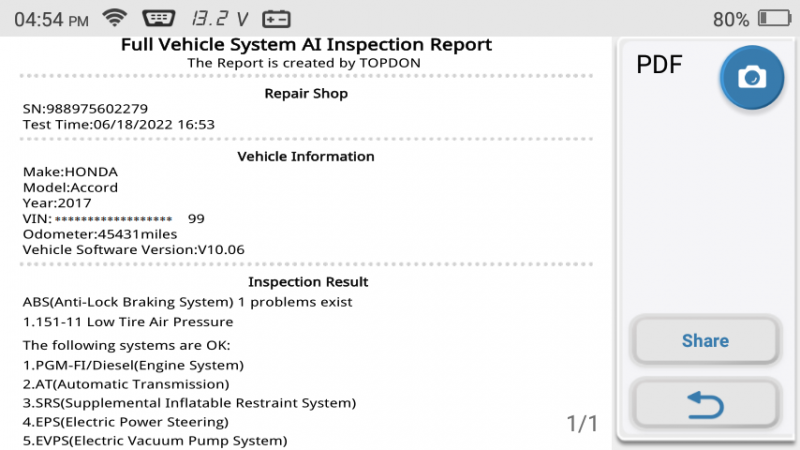The width and height of the screenshot is (800, 450).
Task: Select the AT Automatic Transmission entry
Action: pos(126,384)
